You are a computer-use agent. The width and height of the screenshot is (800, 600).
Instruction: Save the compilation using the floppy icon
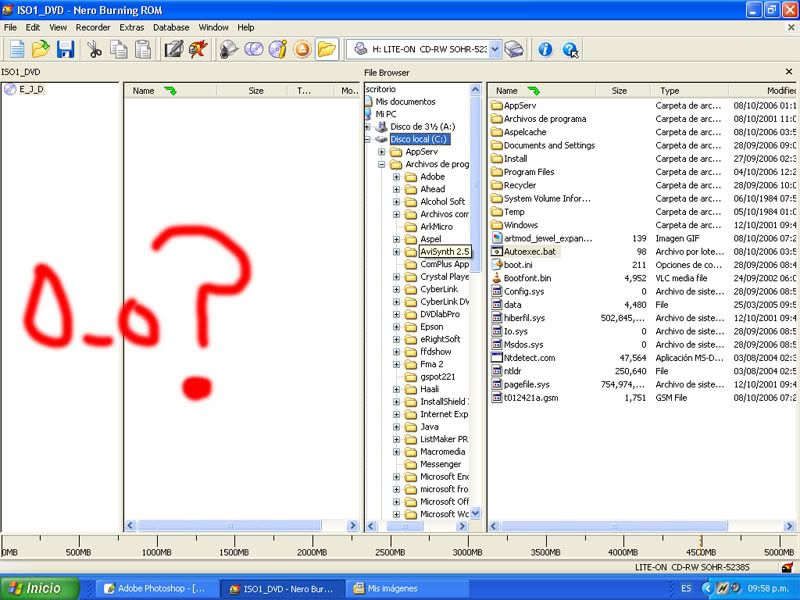coord(65,49)
